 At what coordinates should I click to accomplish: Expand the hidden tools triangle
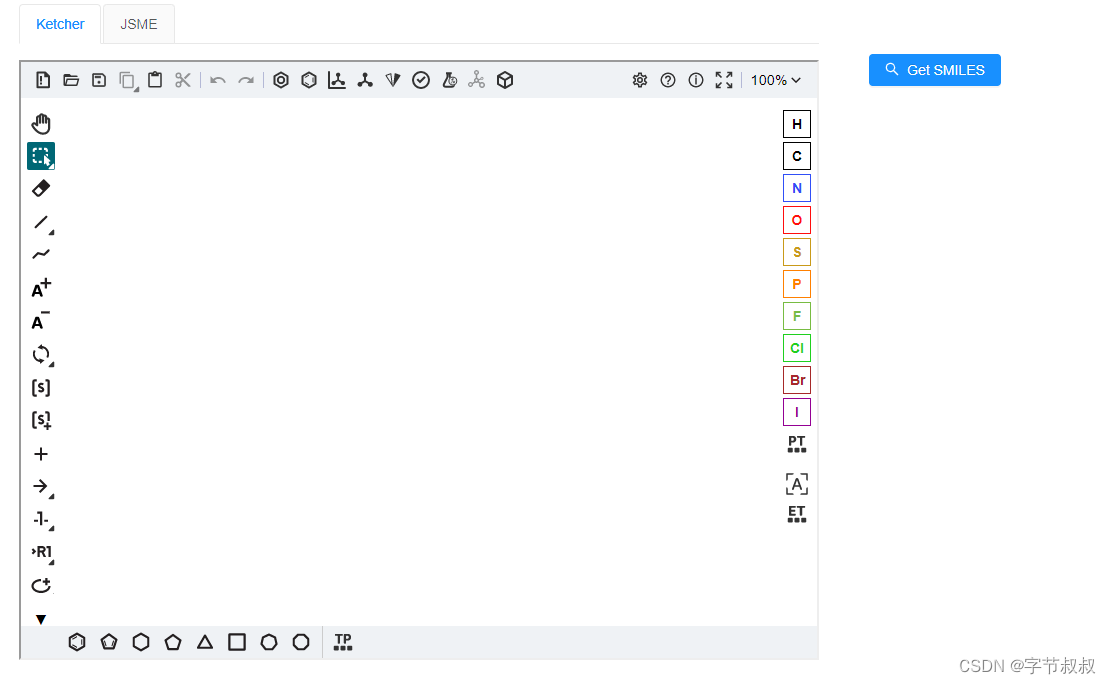tap(41, 618)
